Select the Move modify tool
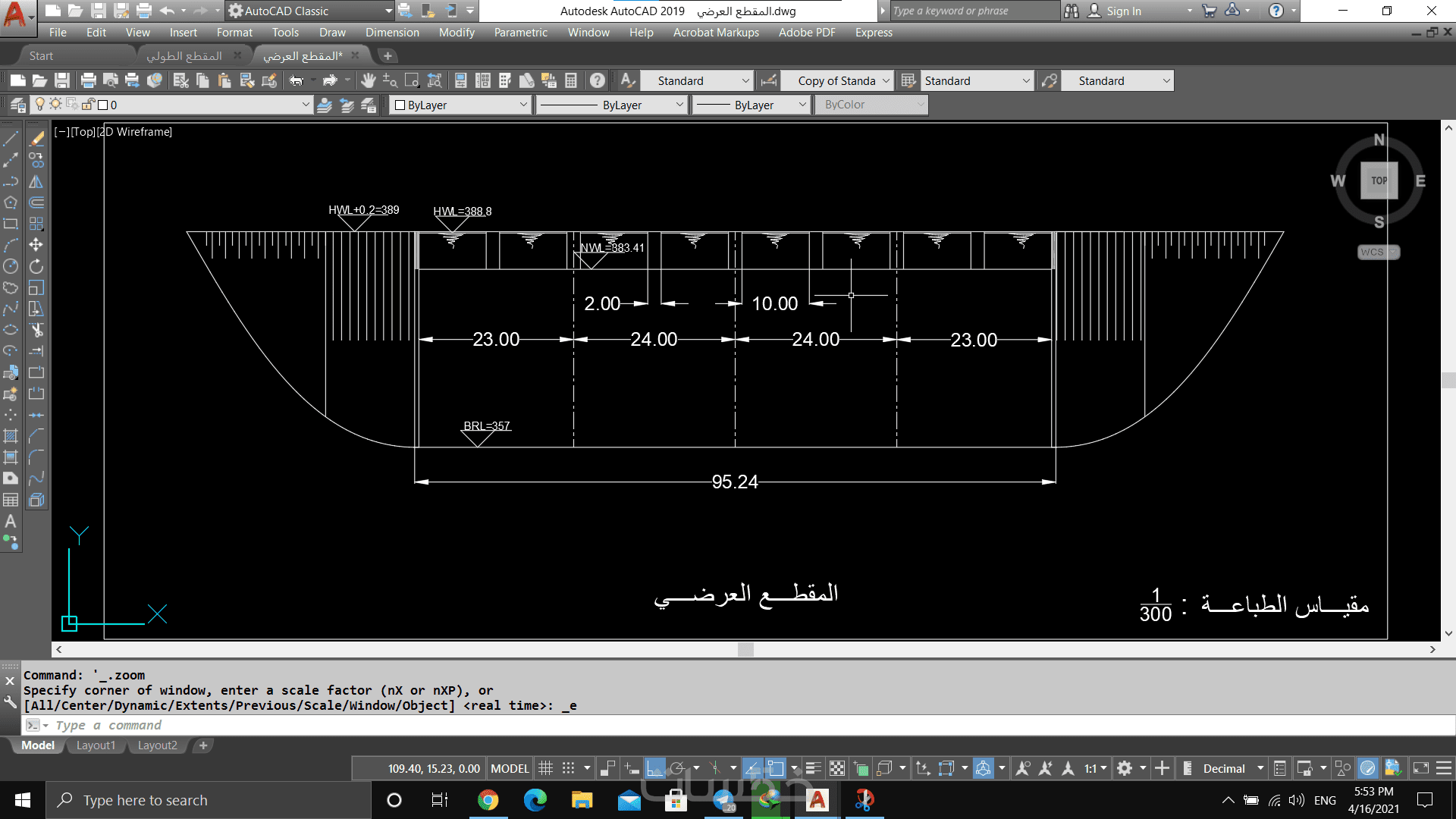The image size is (1456, 819). [36, 245]
